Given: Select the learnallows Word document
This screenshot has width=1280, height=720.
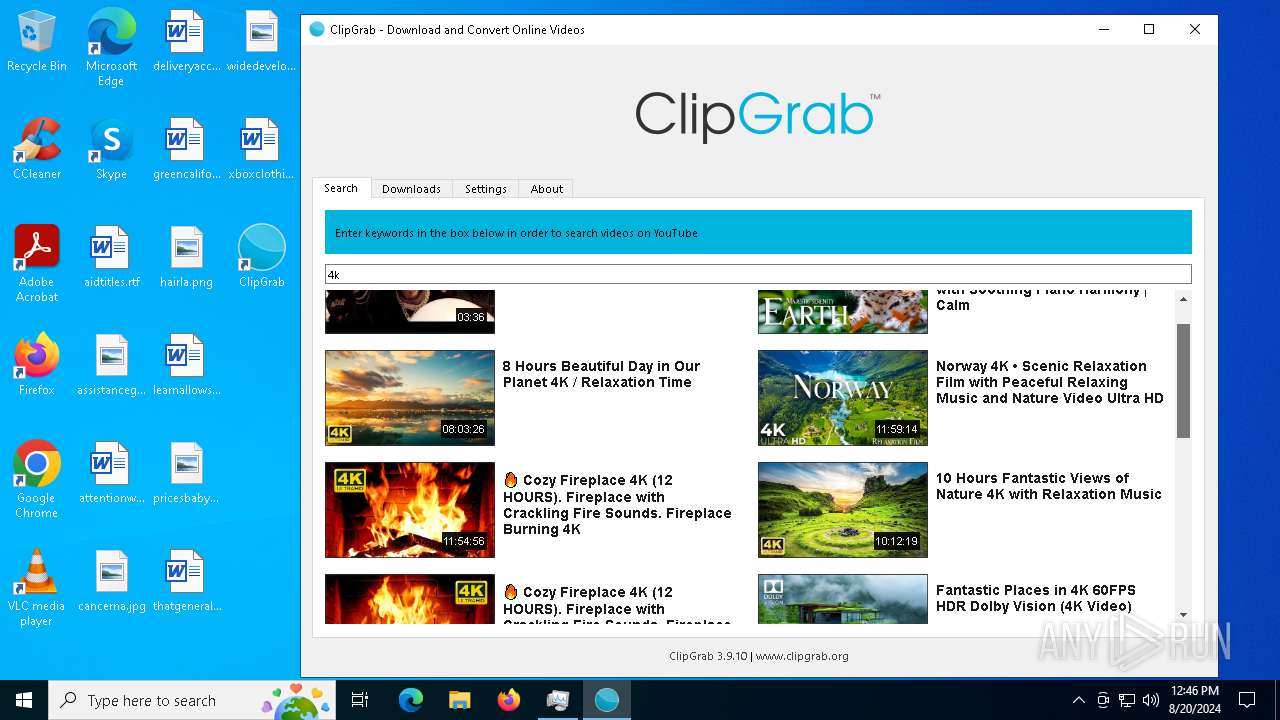Looking at the screenshot, I should coord(186,366).
